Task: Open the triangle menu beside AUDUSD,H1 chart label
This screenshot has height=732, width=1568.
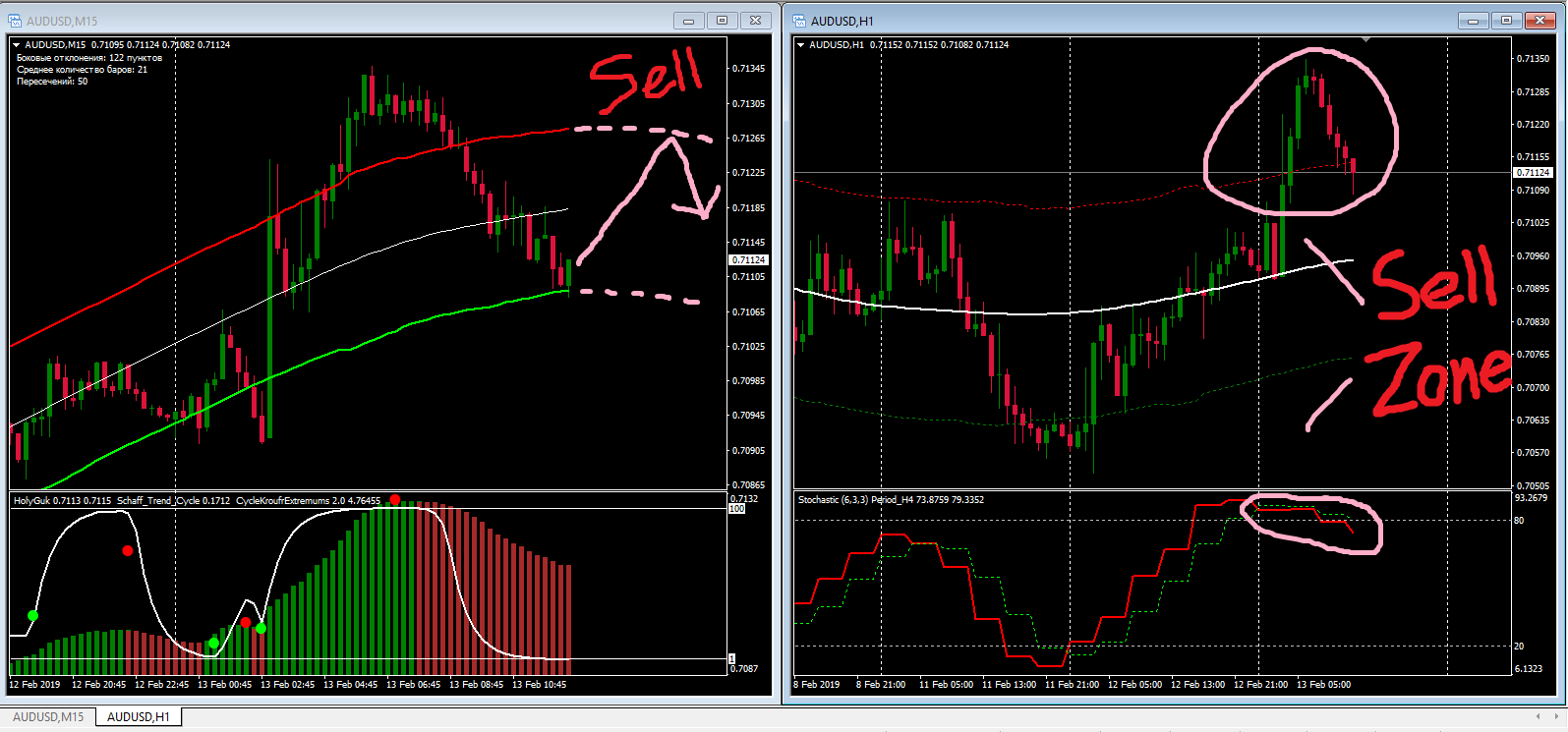Action: click(801, 45)
